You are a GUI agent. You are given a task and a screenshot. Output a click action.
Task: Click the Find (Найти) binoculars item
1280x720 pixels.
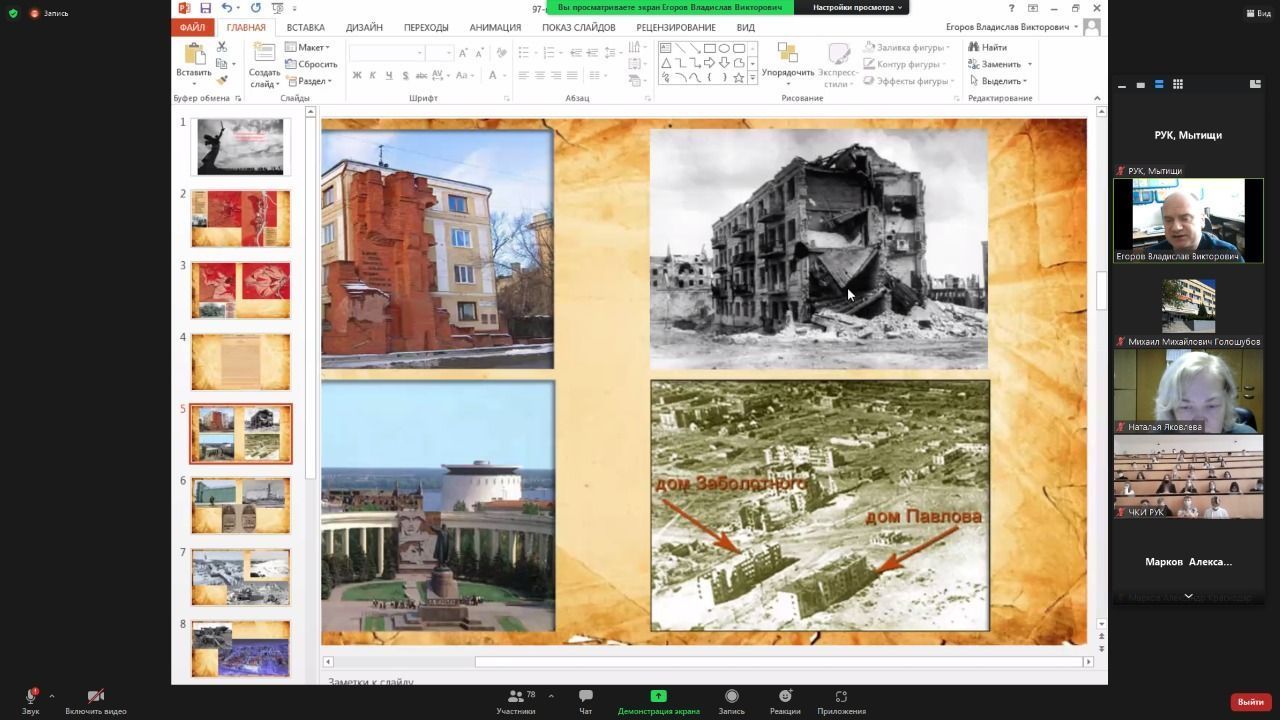point(988,47)
